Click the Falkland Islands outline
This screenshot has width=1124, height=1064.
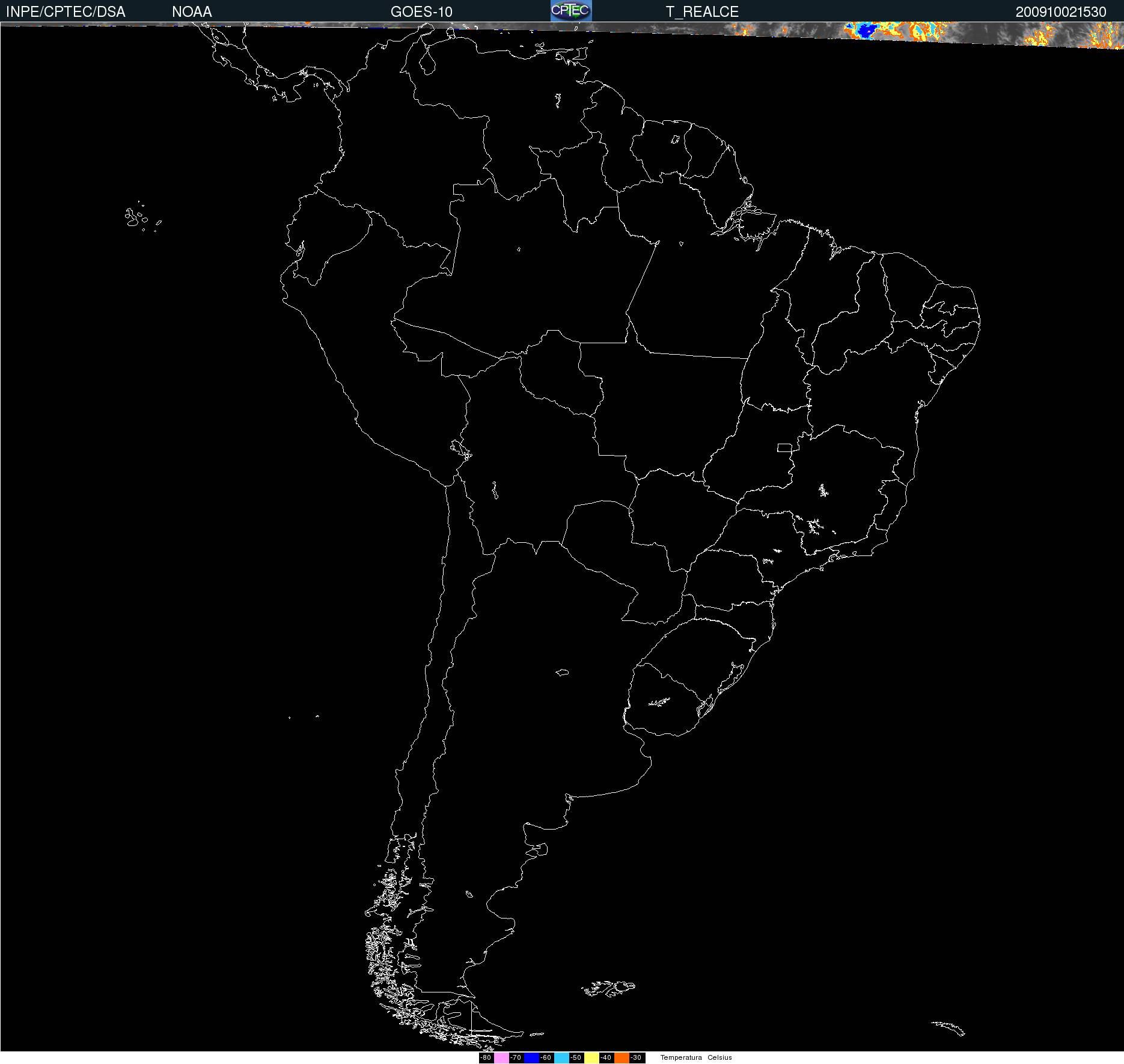click(x=608, y=987)
